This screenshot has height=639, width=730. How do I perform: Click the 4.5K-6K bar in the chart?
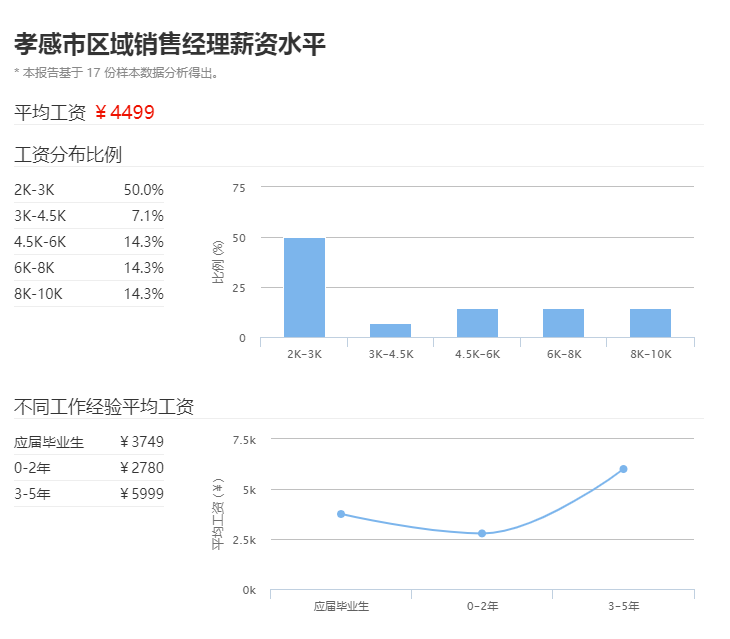(x=477, y=323)
